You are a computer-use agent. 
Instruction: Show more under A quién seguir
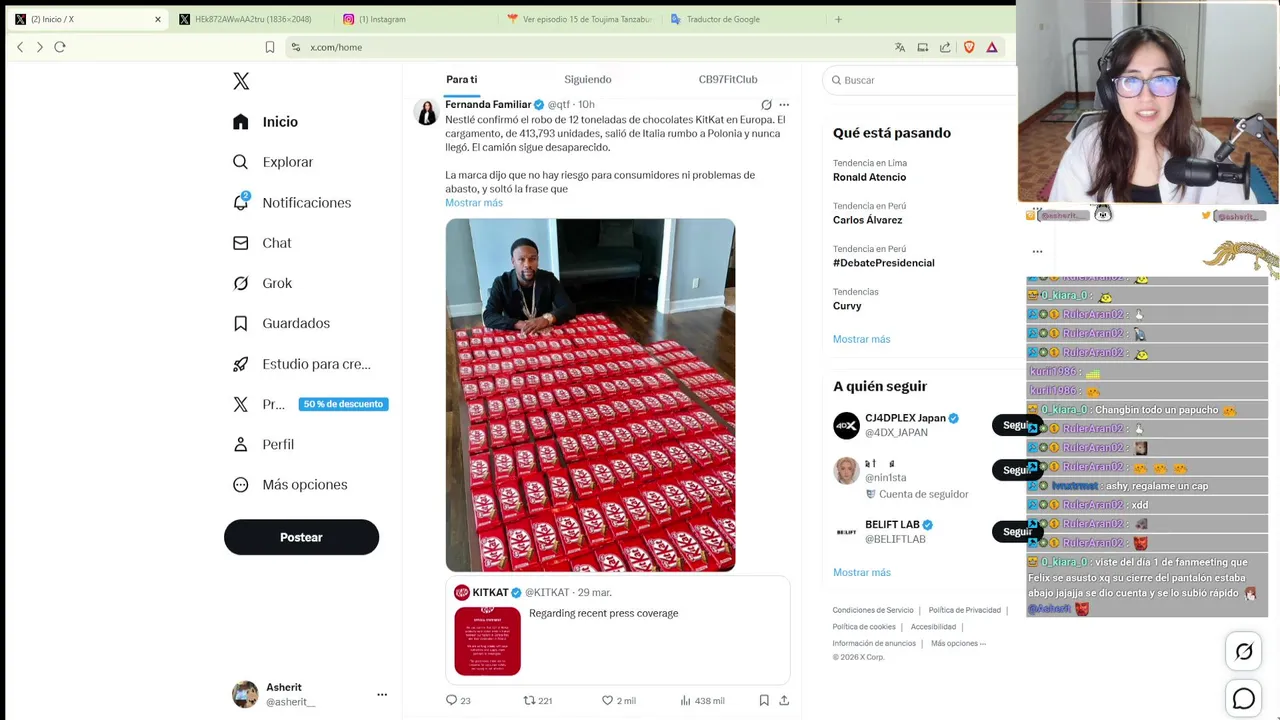[861, 572]
